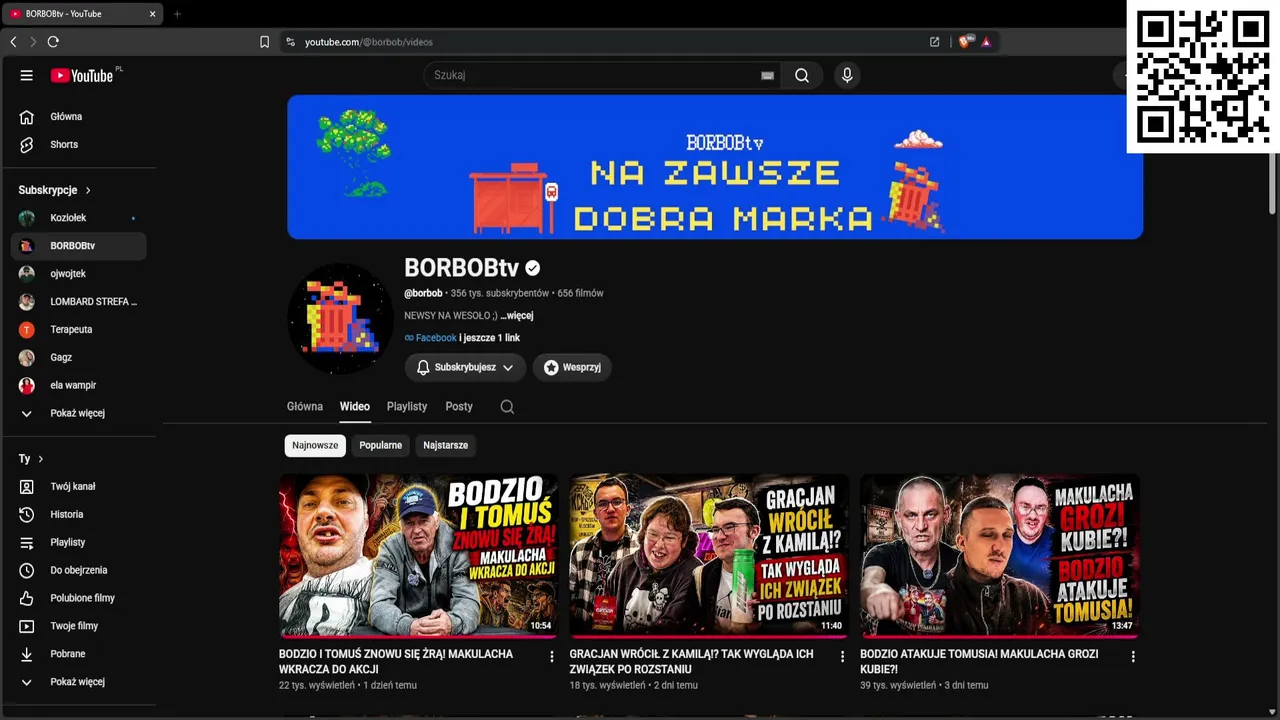Image resolution: width=1280 pixels, height=720 pixels.
Task: Play the GRACJAN WRÓCIŁ Z KAMILĄ thumbnail
Action: tap(709, 555)
